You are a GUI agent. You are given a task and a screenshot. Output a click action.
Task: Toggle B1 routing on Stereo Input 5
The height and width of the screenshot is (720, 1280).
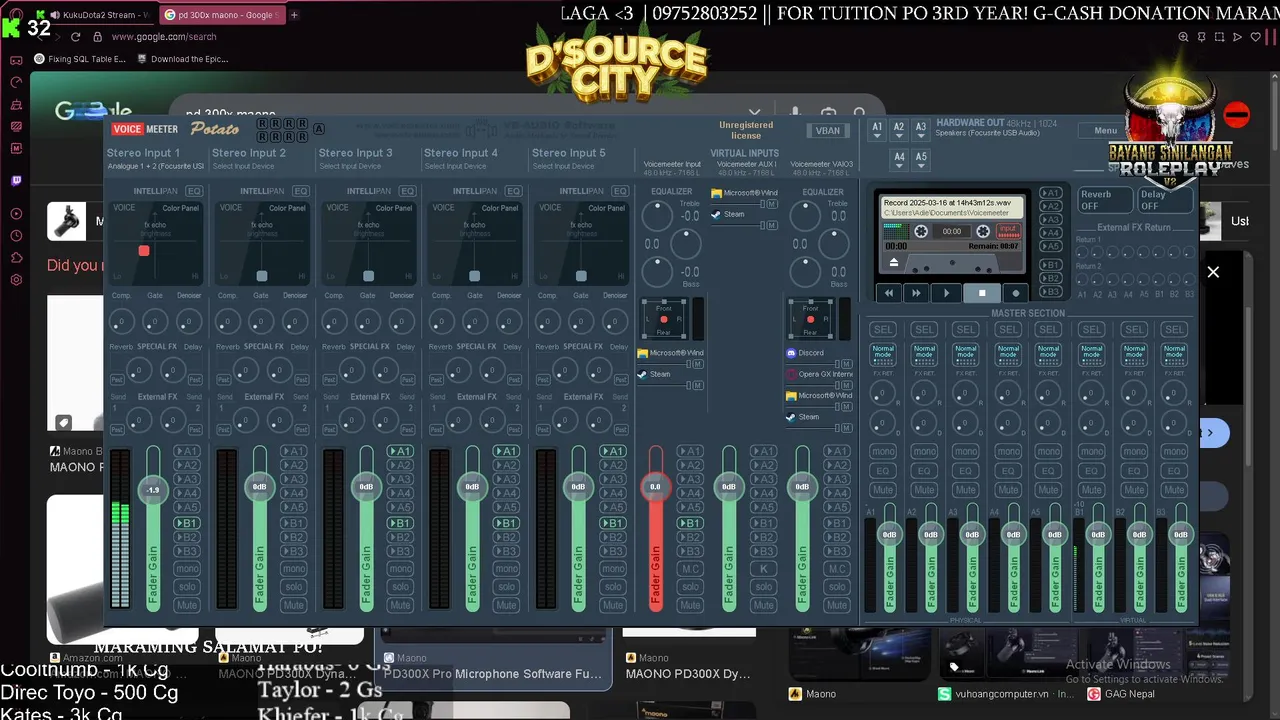(613, 523)
